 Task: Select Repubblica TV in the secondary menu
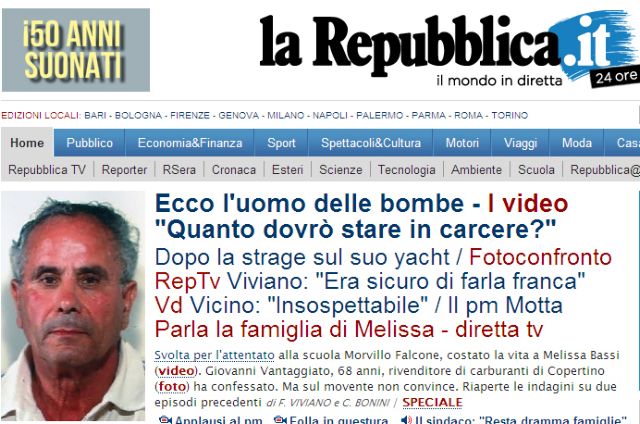[x=47, y=170]
